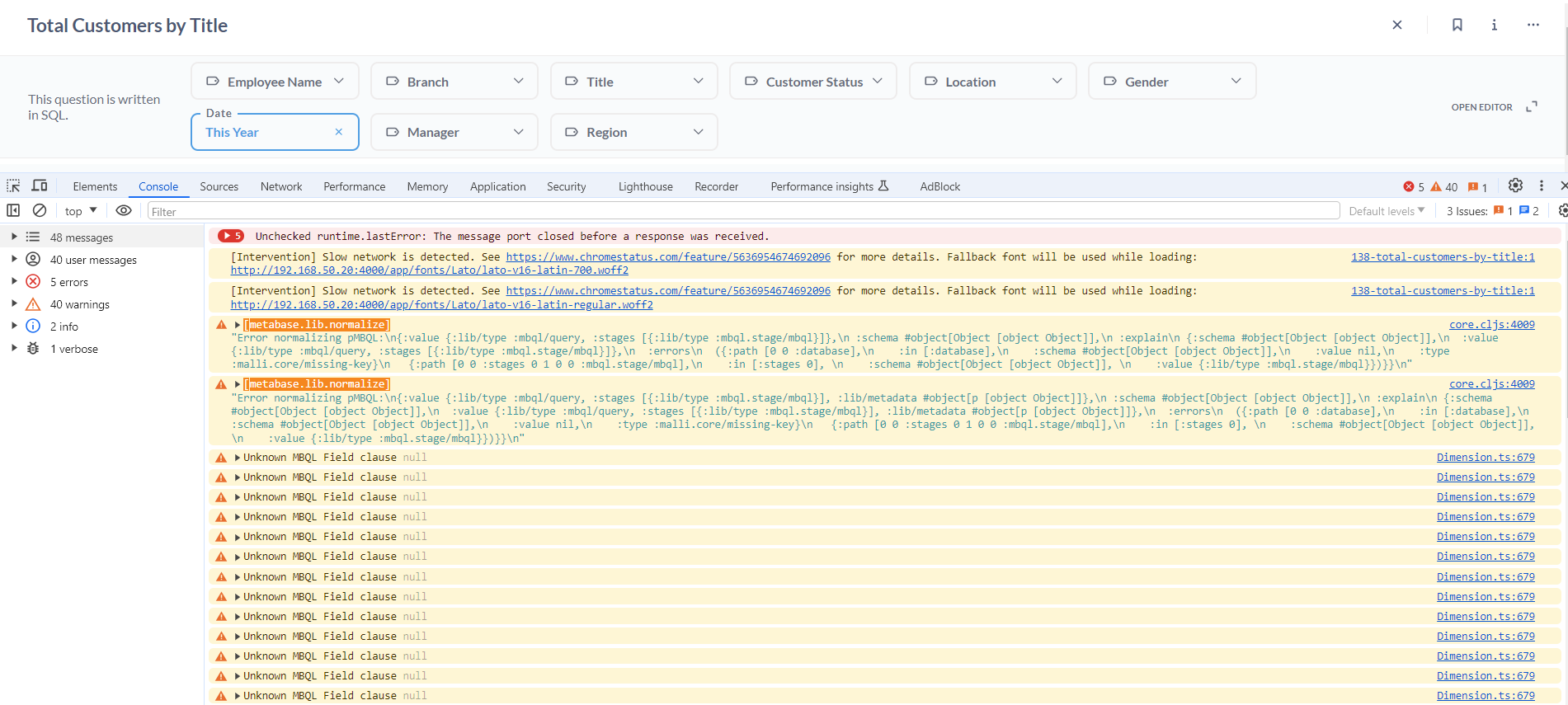The width and height of the screenshot is (1568, 705).
Task: Toggle the device toolbar icon
Action: click(x=40, y=186)
